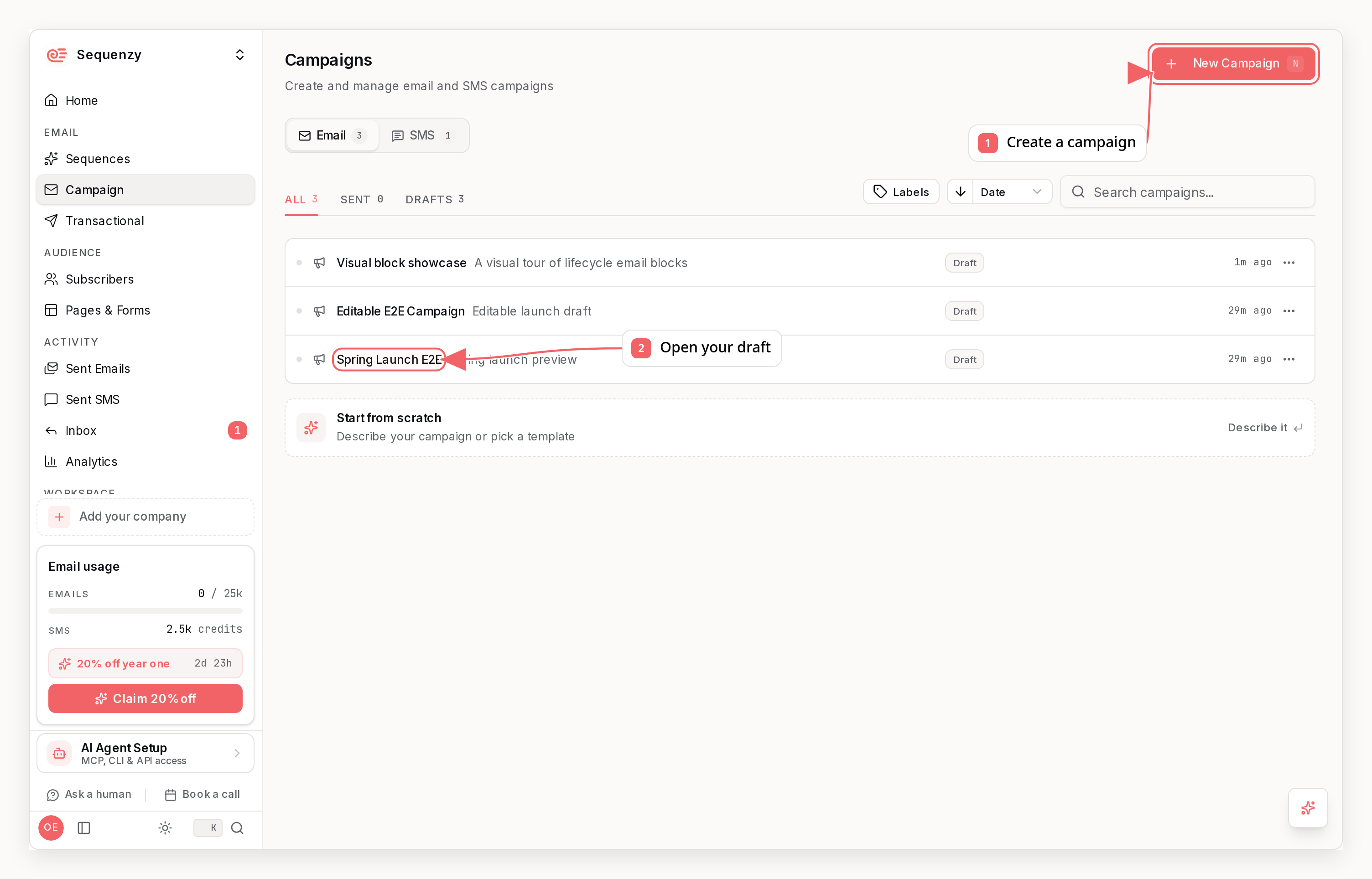Click the sparkle icon in Start from scratch
Image resolution: width=1372 pixels, height=879 pixels.
click(311, 428)
